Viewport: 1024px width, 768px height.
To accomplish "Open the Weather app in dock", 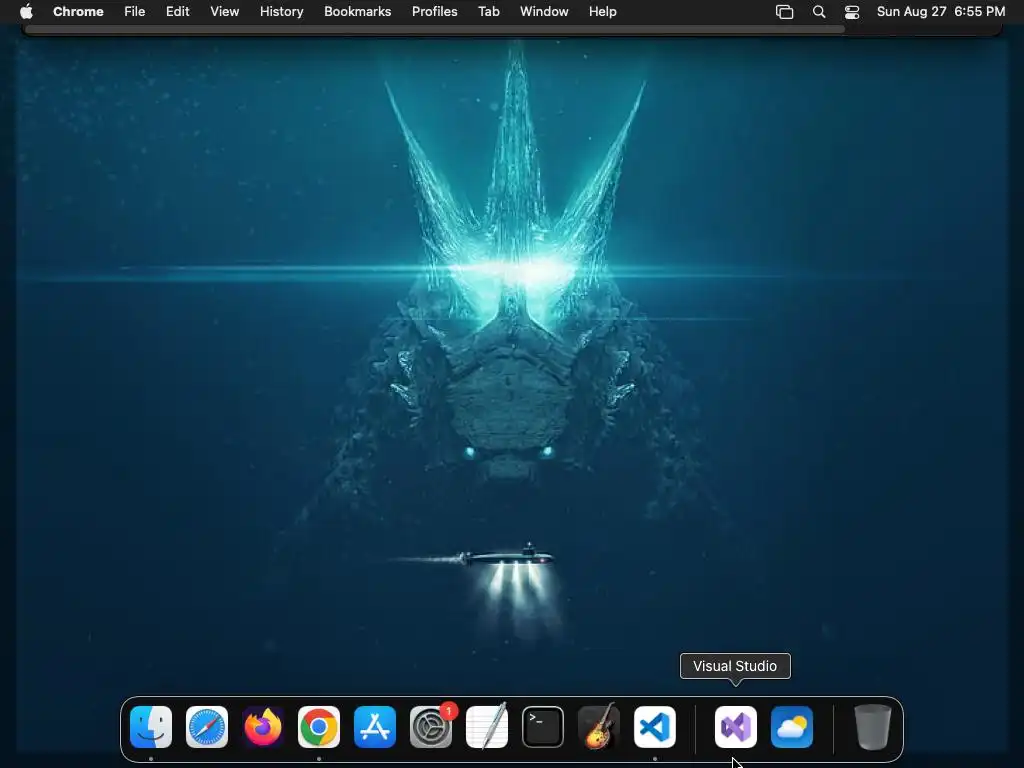I will tap(792, 727).
